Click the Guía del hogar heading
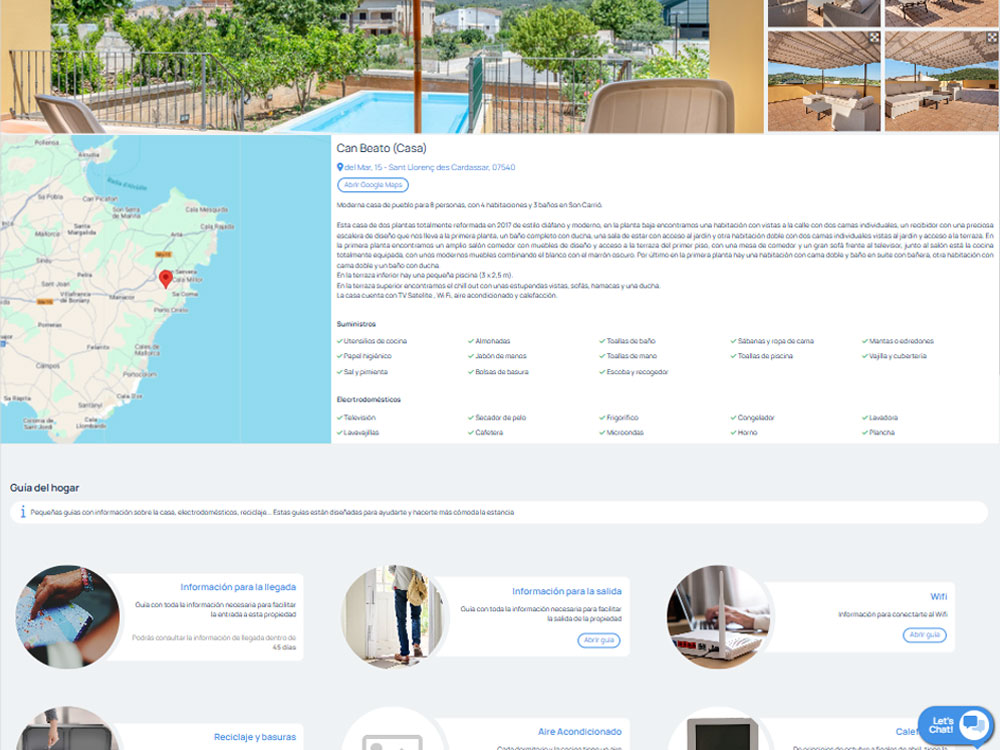The width and height of the screenshot is (1000, 750). pyautogui.click(x=45, y=488)
